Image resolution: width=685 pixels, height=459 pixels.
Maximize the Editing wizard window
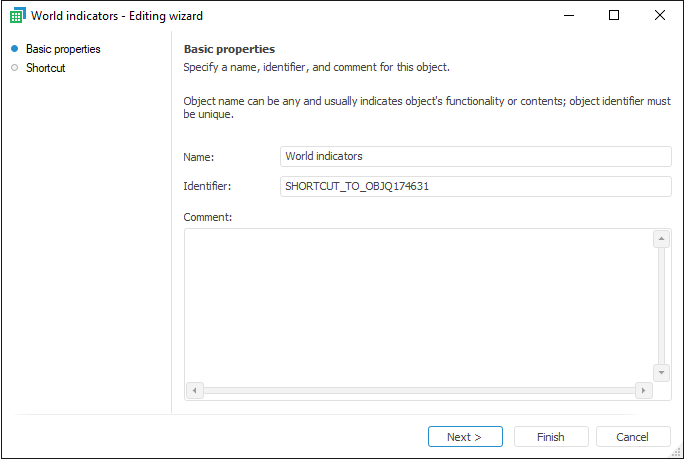pyautogui.click(x=614, y=16)
